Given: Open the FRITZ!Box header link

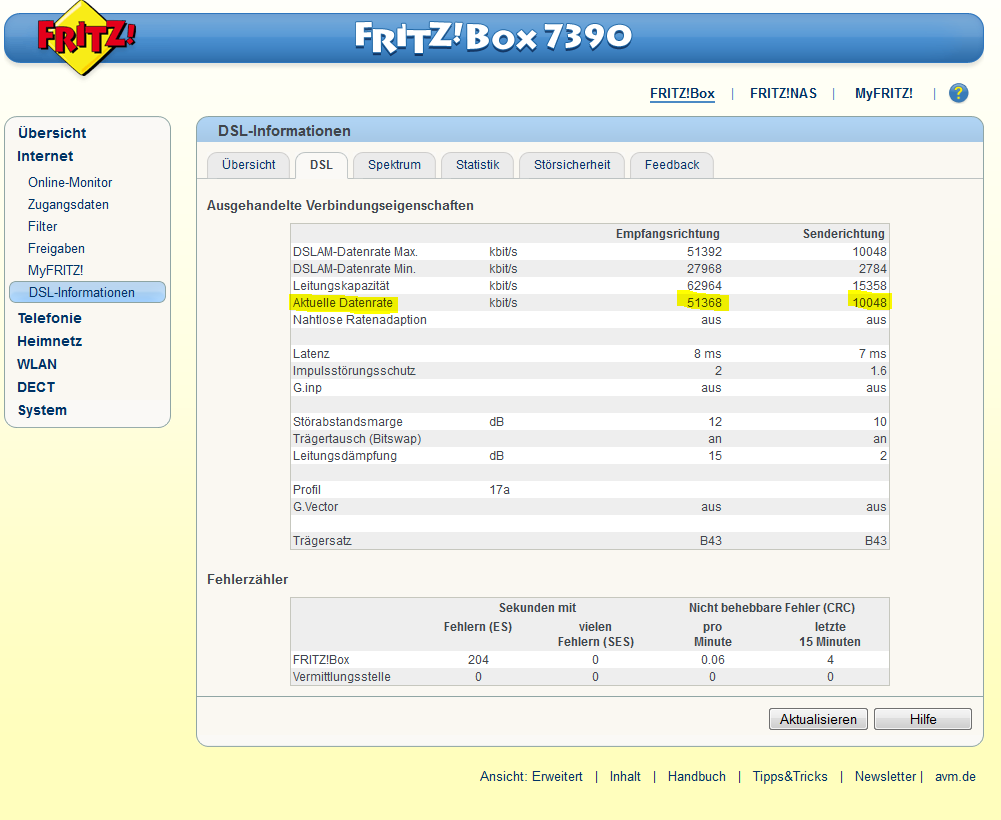Looking at the screenshot, I should pos(682,93).
